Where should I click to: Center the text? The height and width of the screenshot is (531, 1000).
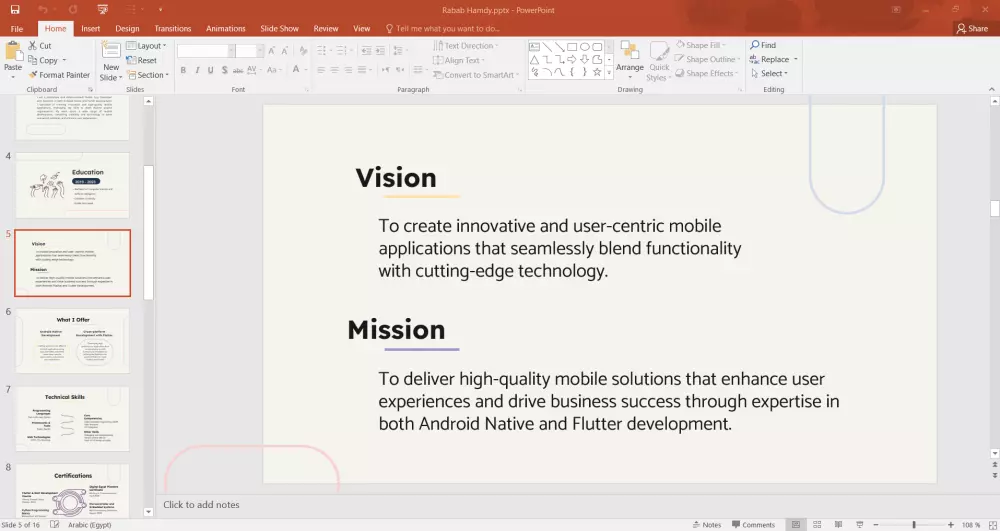334,69
